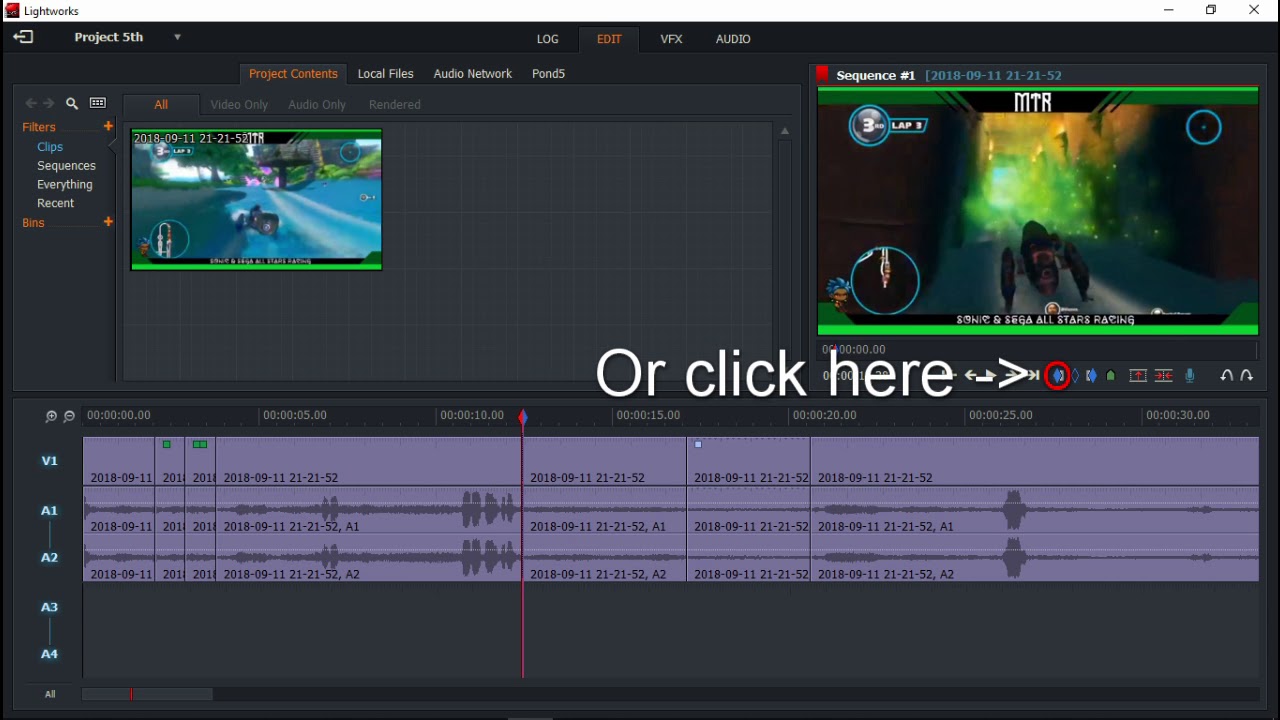This screenshot has width=1280, height=720.
Task: Toggle A1 track selection
Action: [x=49, y=510]
